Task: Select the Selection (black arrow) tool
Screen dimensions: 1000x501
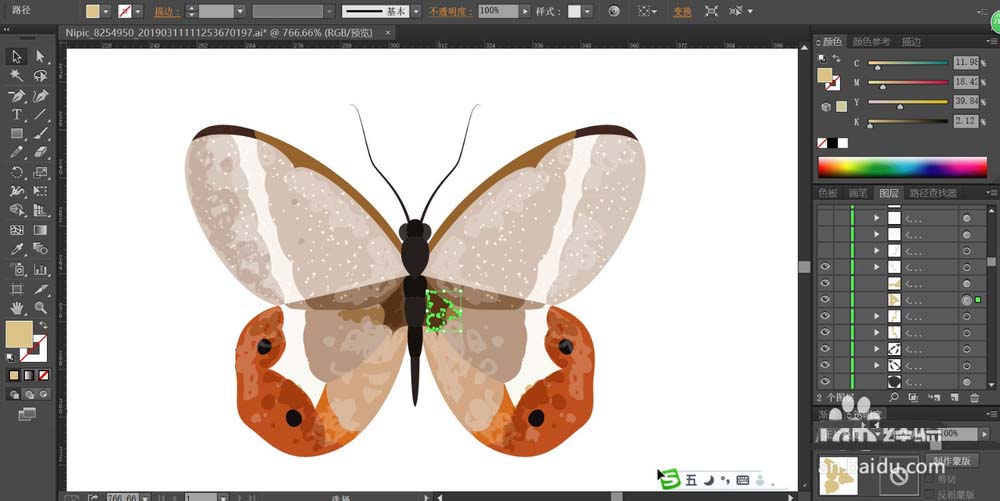Action: pyautogui.click(x=17, y=56)
